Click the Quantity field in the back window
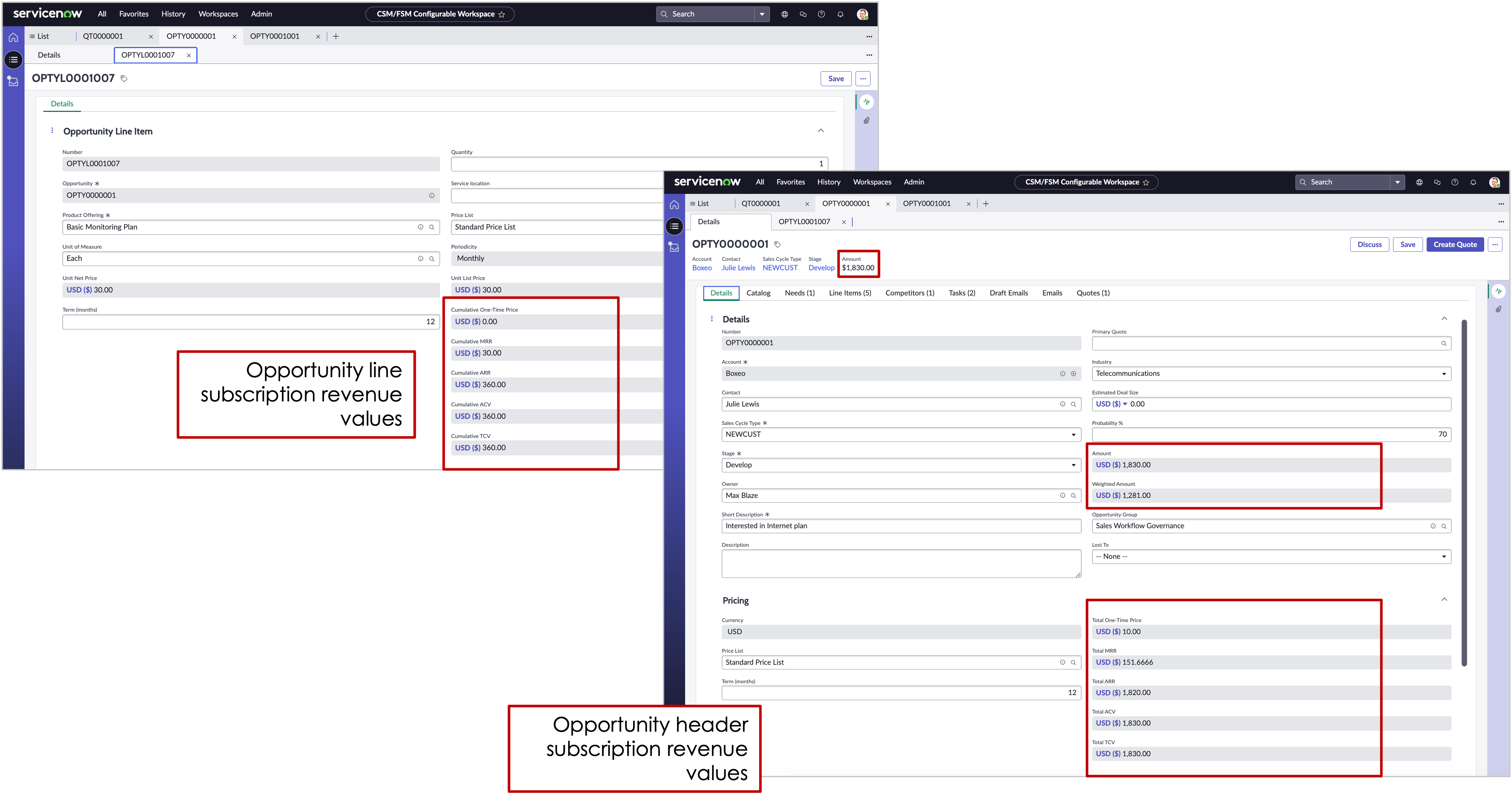Screen dimensions: 1512x797 [639, 164]
